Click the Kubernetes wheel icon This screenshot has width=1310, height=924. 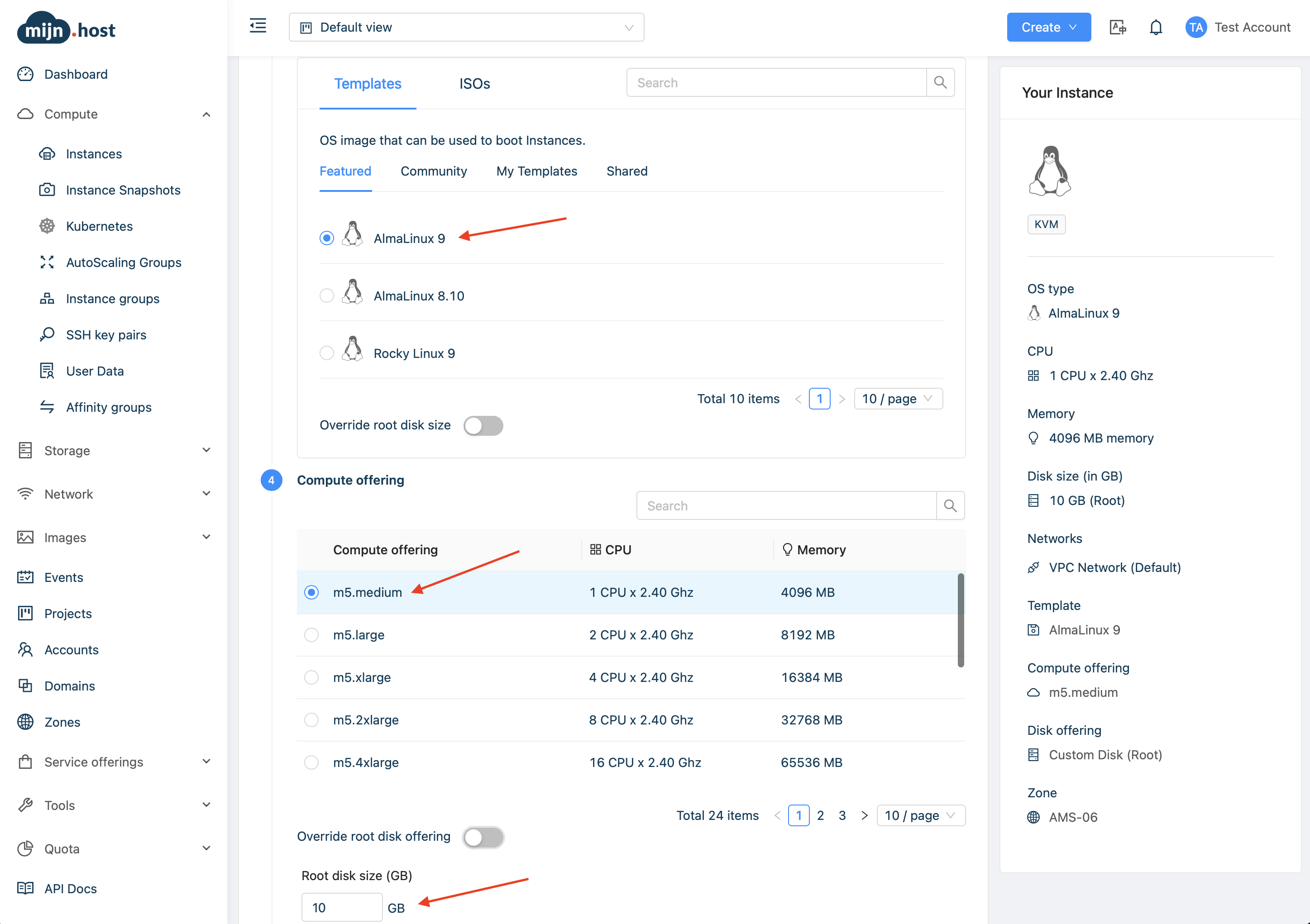[47, 226]
